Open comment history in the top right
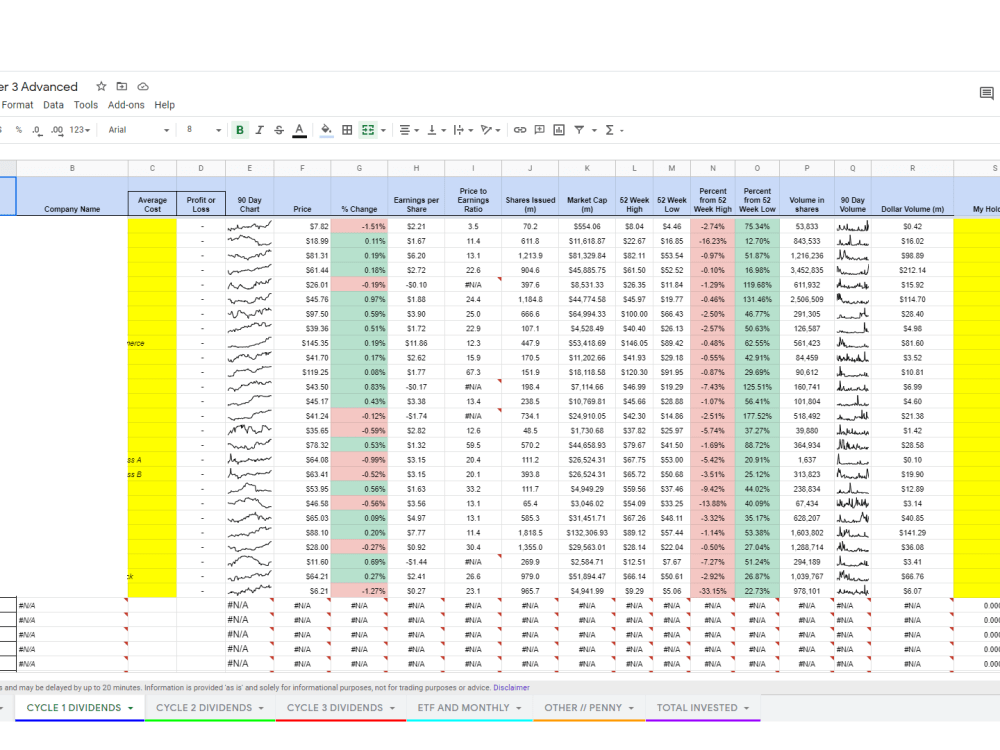The height and width of the screenshot is (750, 1000). 986,94
